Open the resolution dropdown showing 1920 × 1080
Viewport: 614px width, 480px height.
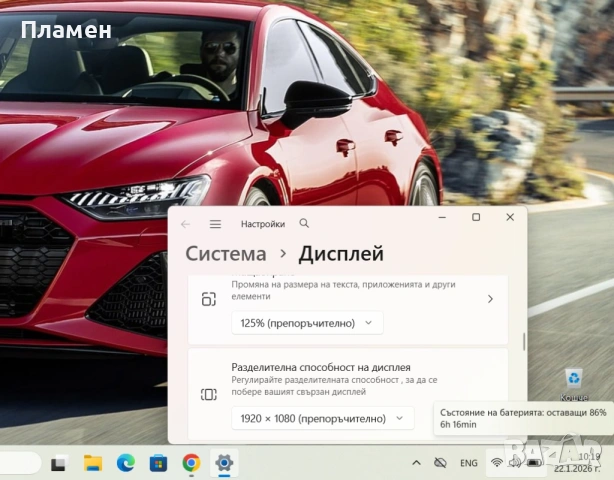coord(323,419)
